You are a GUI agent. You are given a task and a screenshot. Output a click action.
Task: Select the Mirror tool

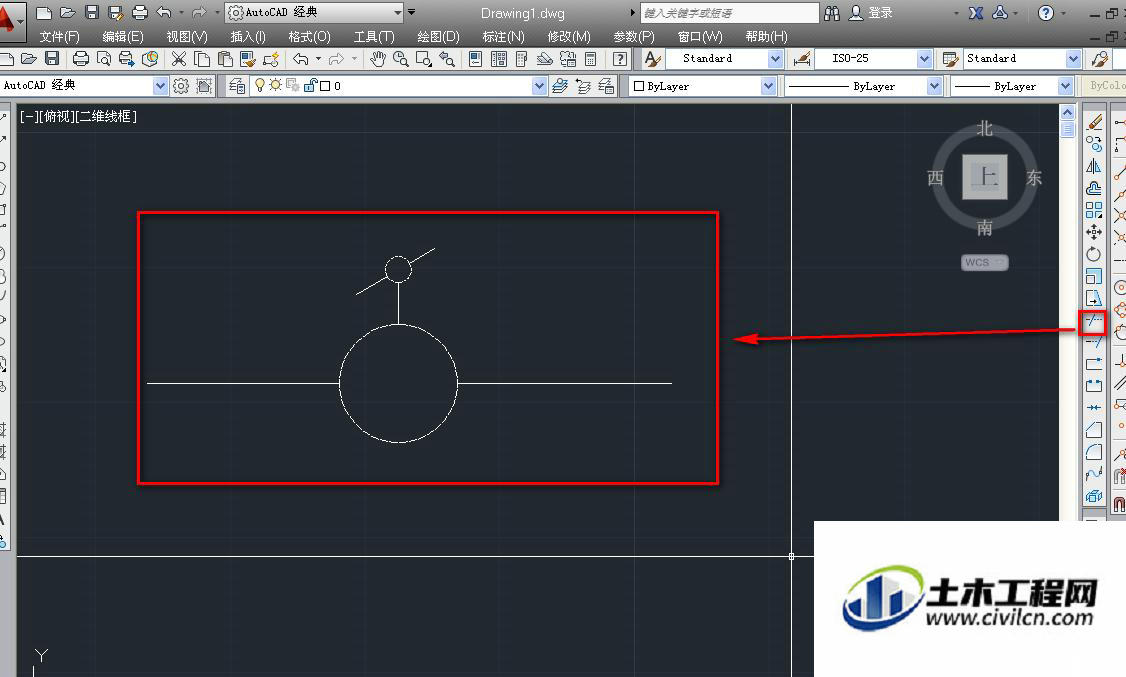coord(1094,167)
